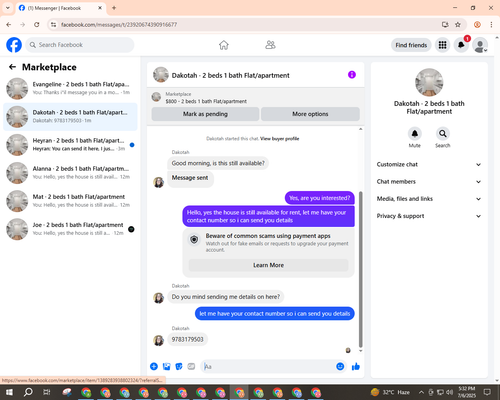
Task: Open the Home feed icon
Action: click(x=224, y=45)
